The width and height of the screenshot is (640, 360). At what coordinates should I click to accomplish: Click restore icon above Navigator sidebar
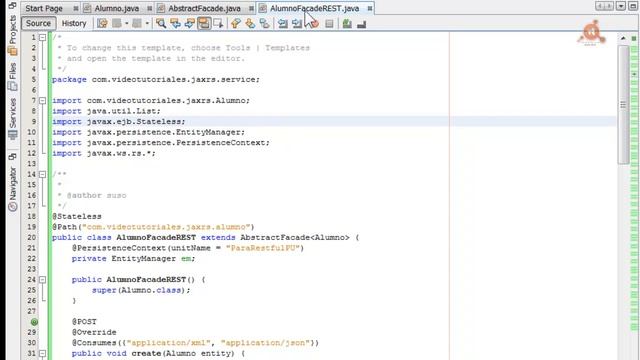tap(12, 157)
